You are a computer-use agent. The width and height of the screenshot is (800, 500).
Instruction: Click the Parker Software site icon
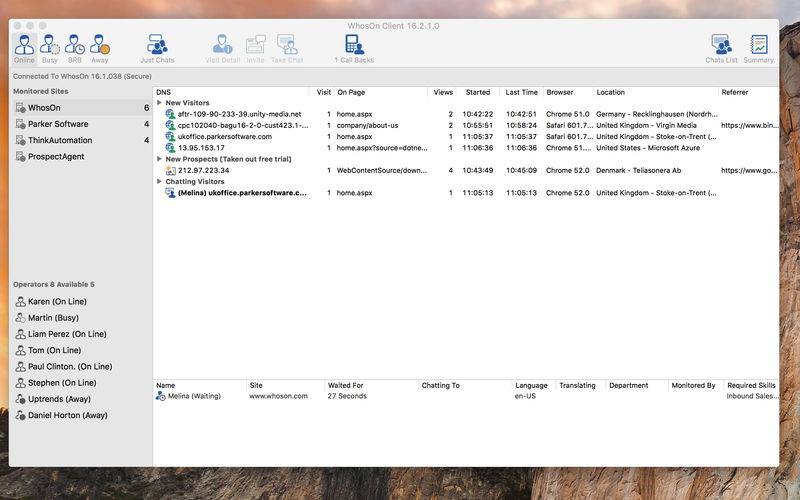[x=20, y=124]
